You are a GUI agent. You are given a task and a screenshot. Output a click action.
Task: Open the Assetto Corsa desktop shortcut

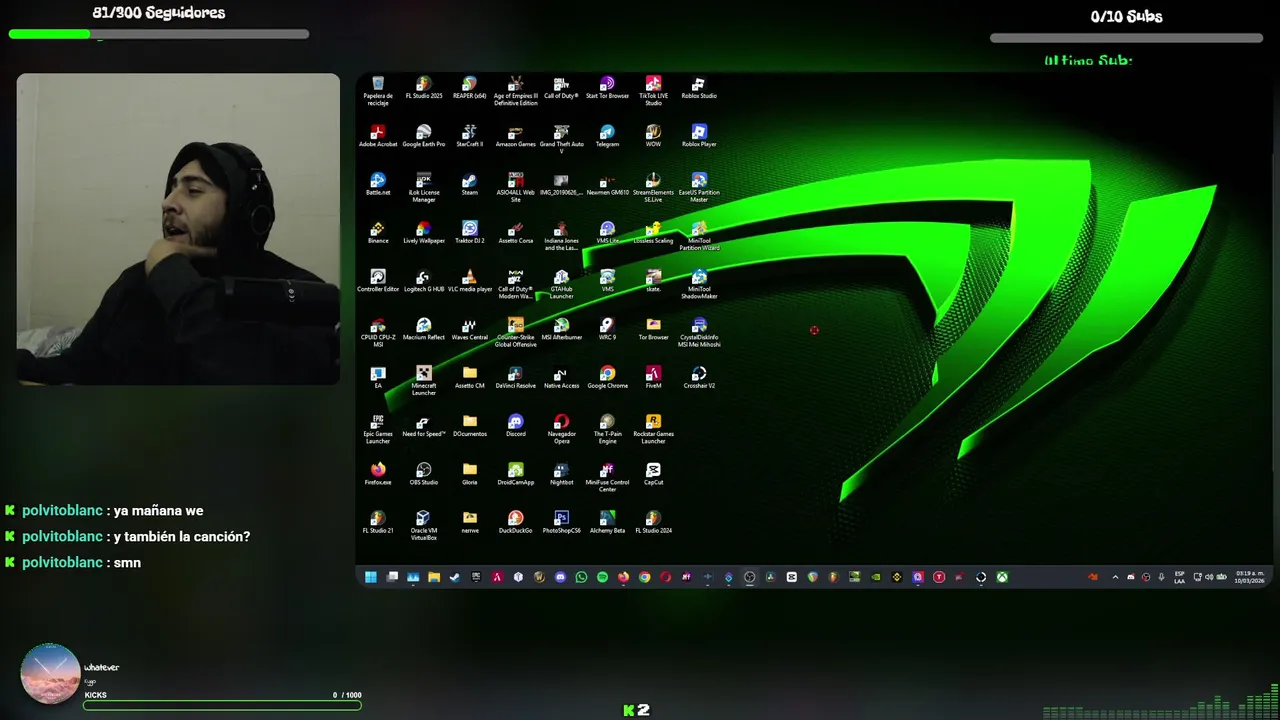[x=516, y=232]
